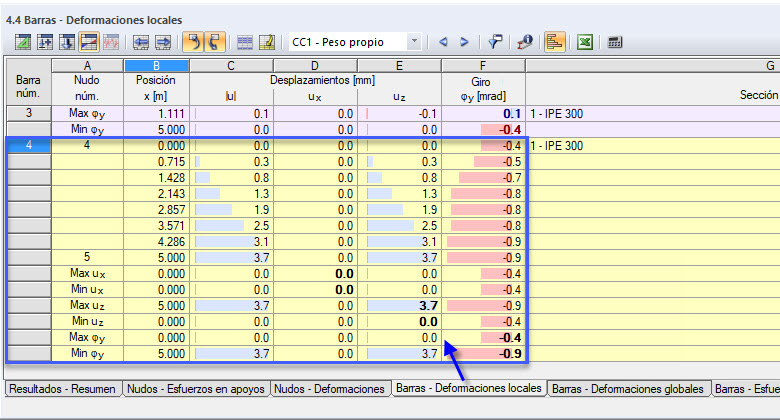Open the Resultados - Resumen tab
Viewport: 780px width, 420px height.
coord(63,389)
